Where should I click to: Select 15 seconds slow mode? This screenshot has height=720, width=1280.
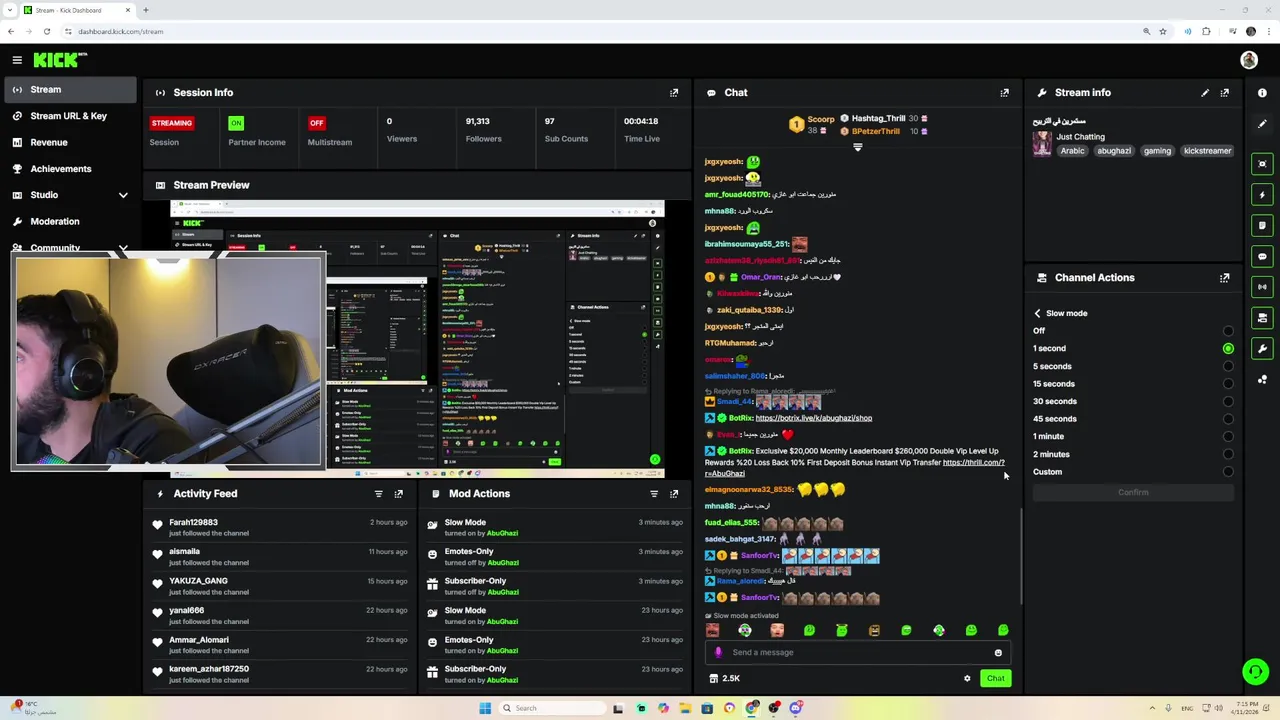coord(1228,384)
